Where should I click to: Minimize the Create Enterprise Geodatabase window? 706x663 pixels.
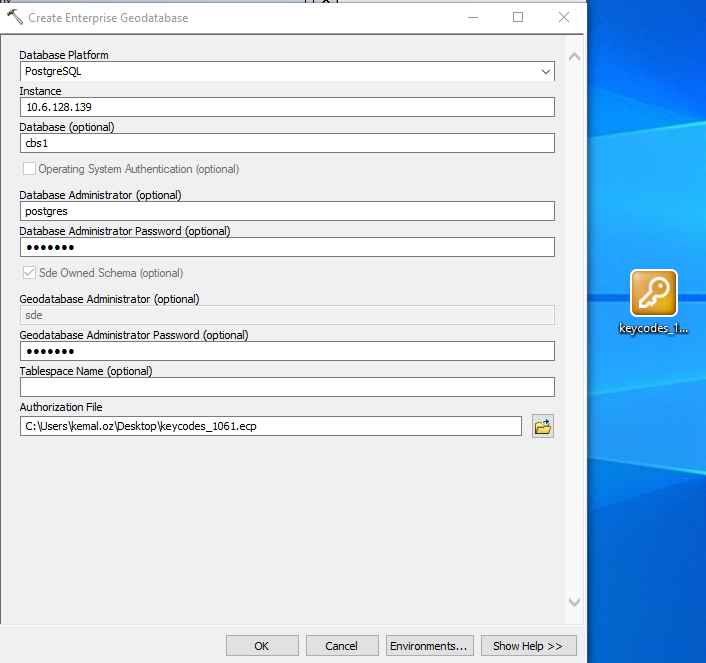click(x=473, y=17)
